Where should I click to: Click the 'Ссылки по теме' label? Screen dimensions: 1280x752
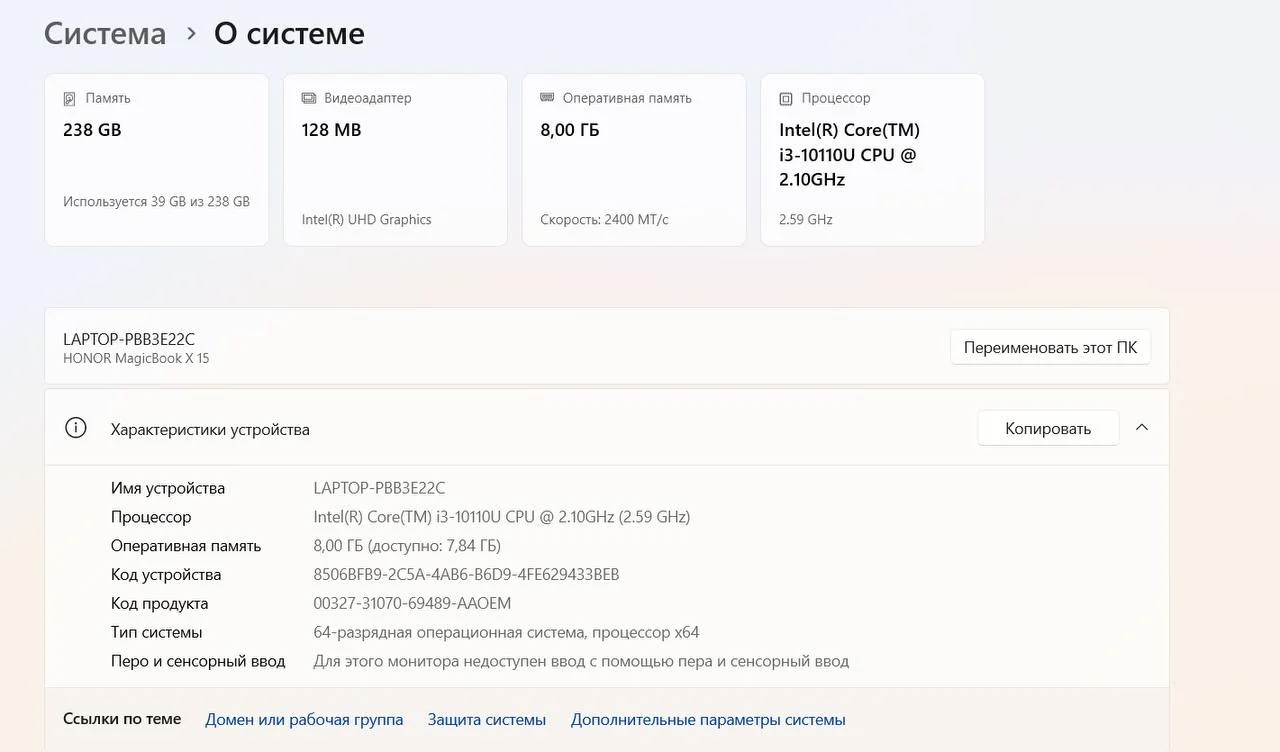click(122, 719)
